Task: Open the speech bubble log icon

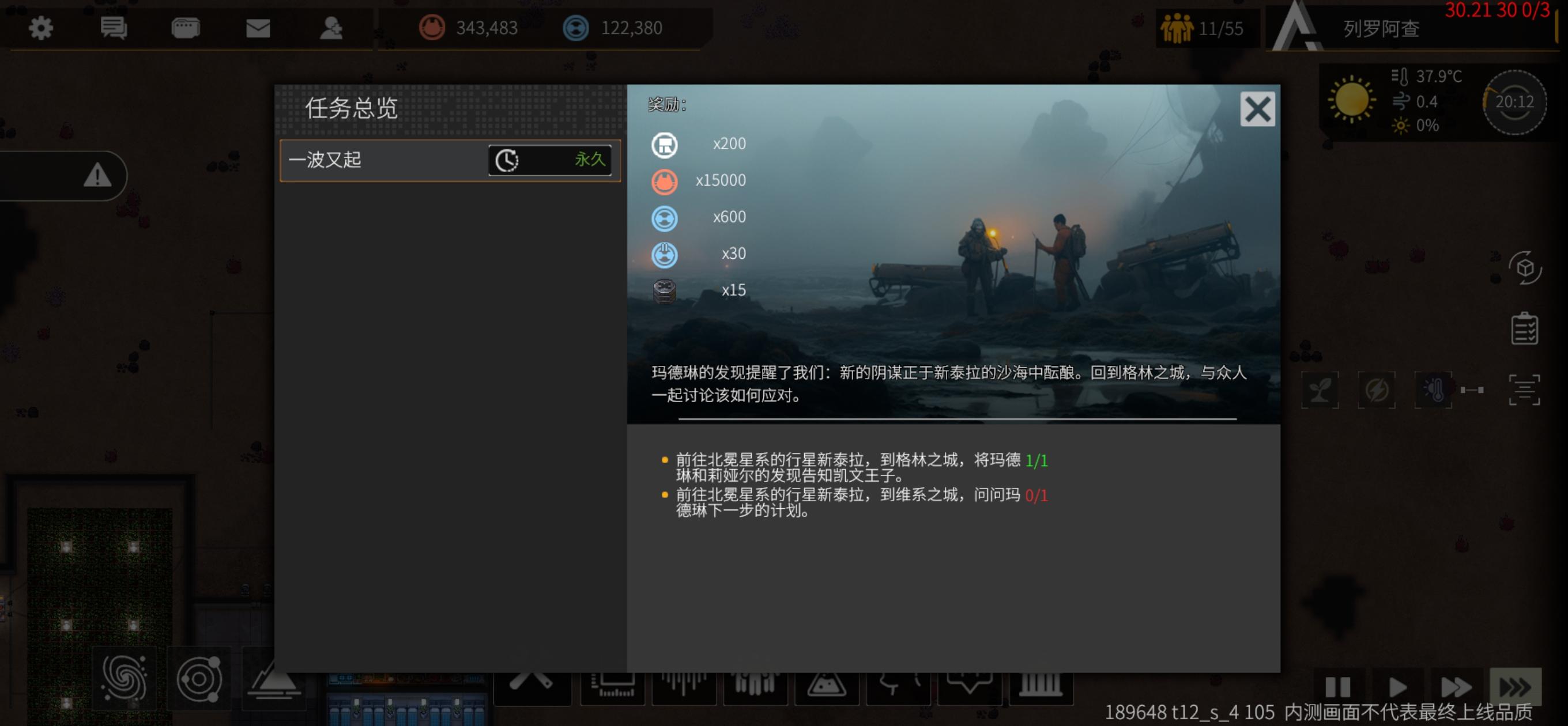Action: pyautogui.click(x=186, y=28)
